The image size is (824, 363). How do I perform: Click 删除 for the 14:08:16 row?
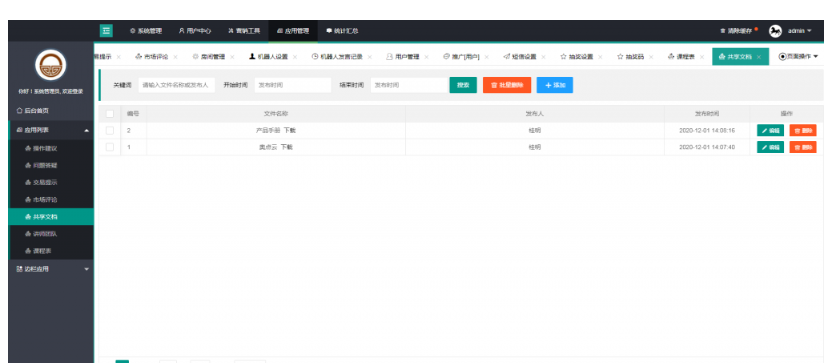pos(803,130)
